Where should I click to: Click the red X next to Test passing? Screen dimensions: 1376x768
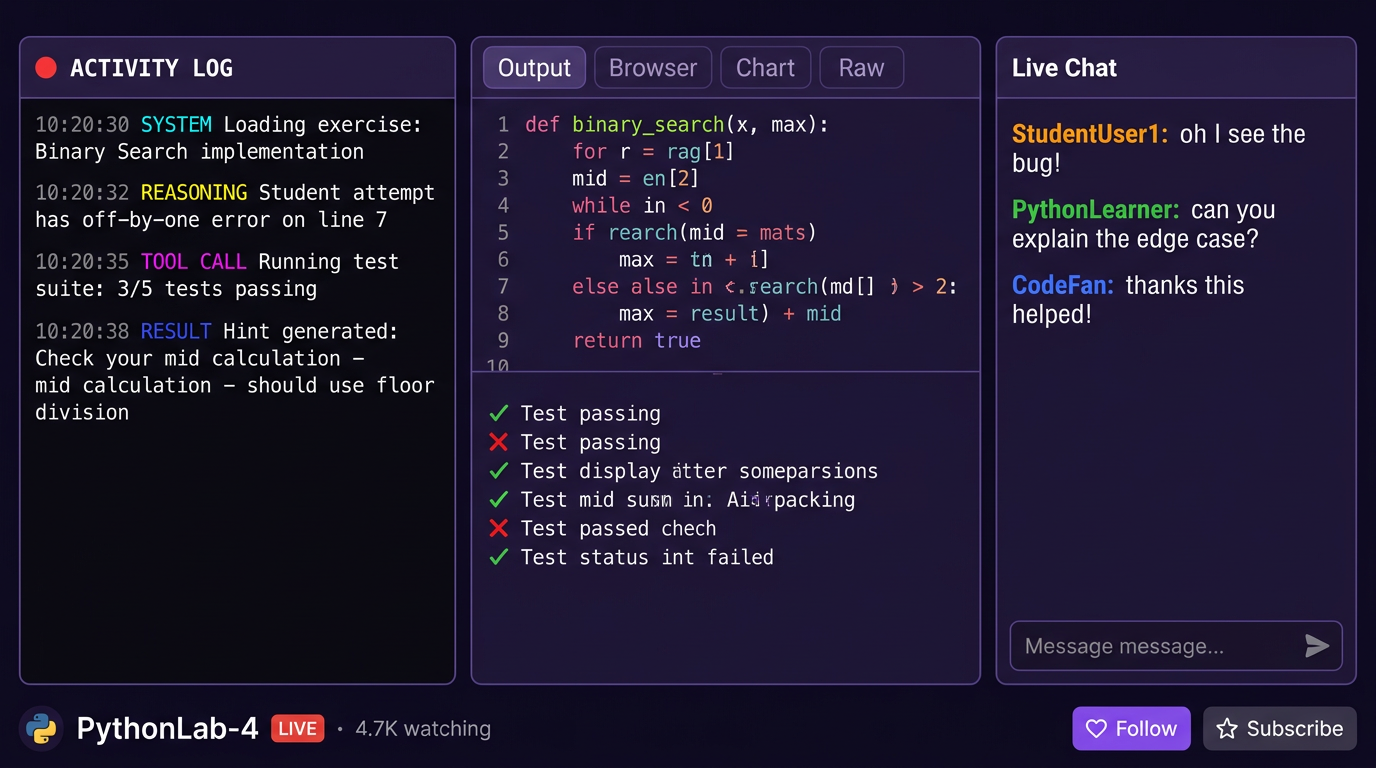click(x=498, y=442)
